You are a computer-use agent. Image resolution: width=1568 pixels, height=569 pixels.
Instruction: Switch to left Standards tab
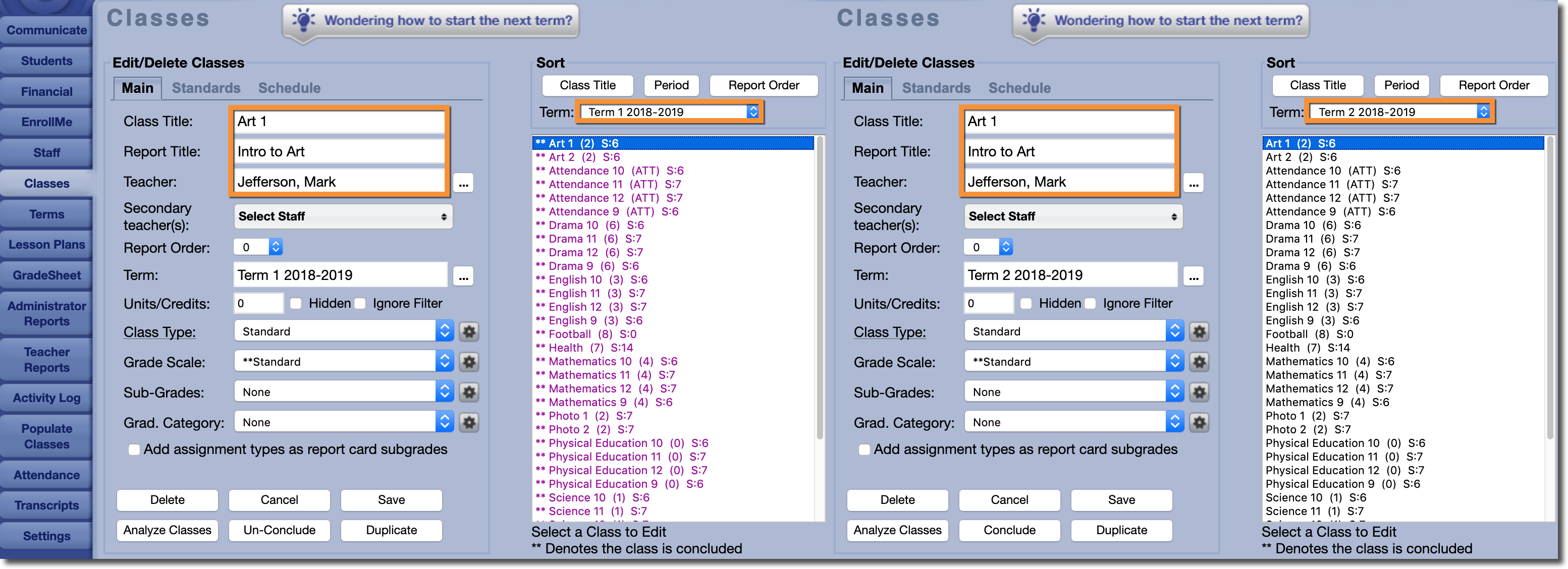pos(206,88)
